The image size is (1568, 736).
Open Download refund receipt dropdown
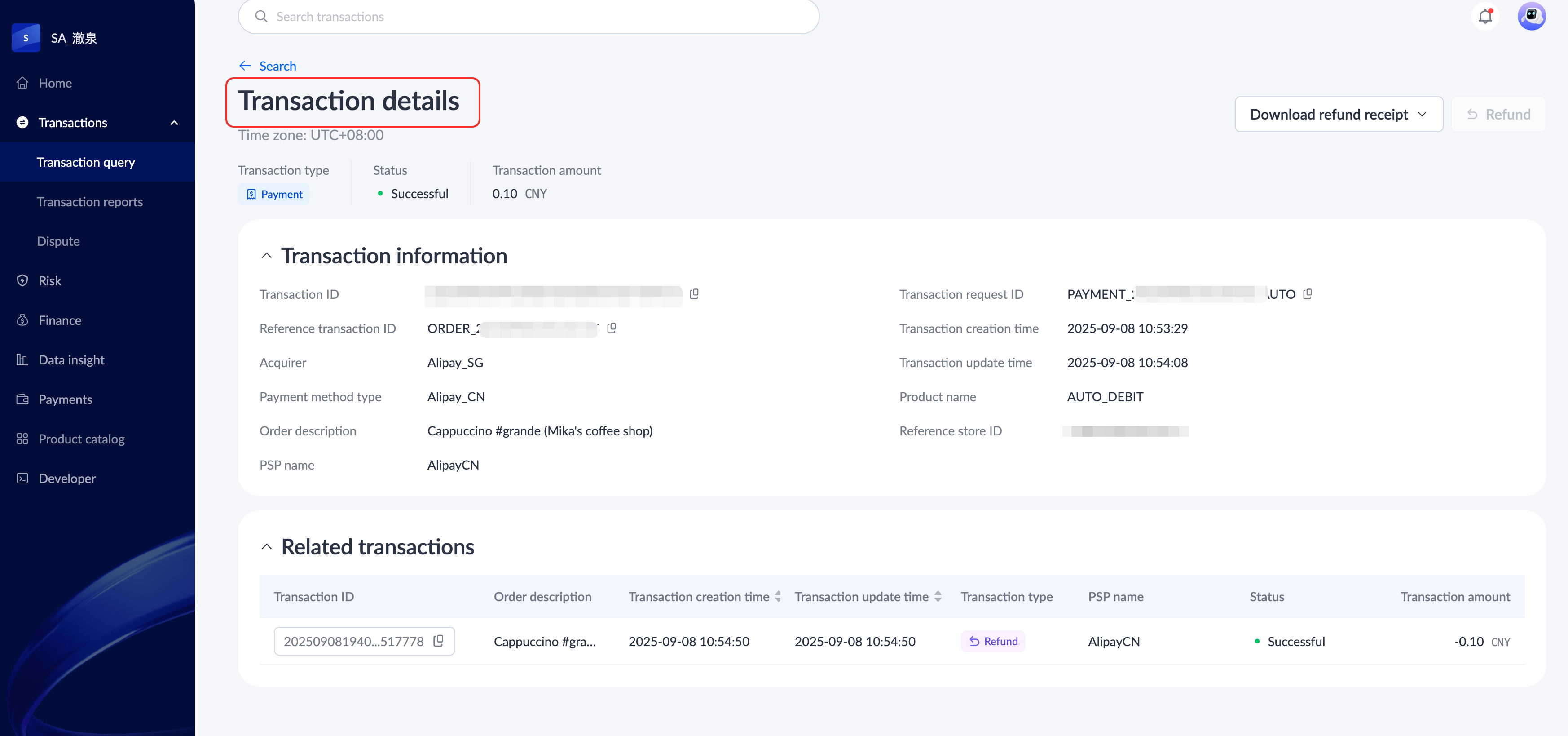[1338, 115]
